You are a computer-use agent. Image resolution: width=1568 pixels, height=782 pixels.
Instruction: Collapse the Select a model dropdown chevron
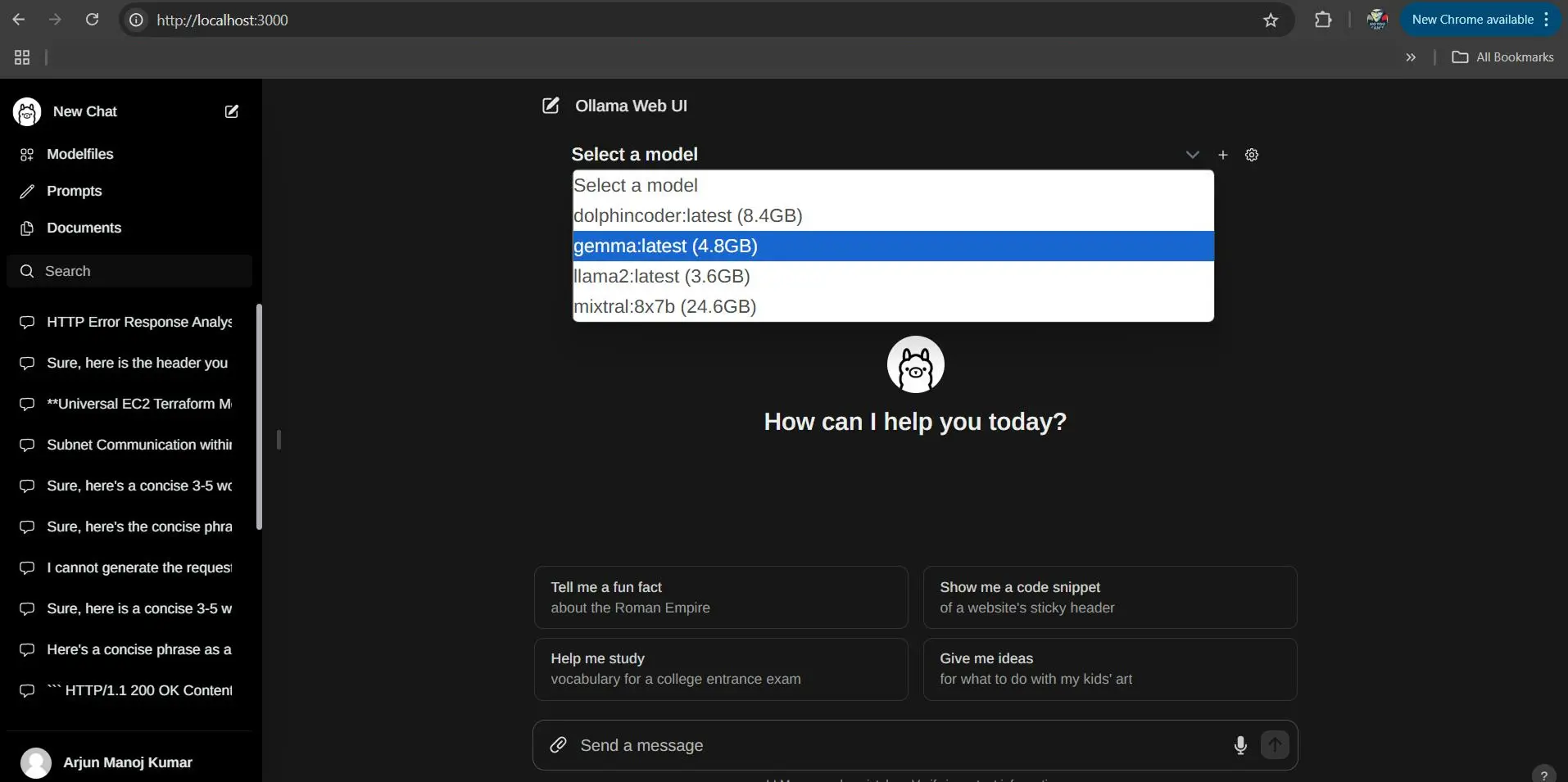click(1192, 155)
